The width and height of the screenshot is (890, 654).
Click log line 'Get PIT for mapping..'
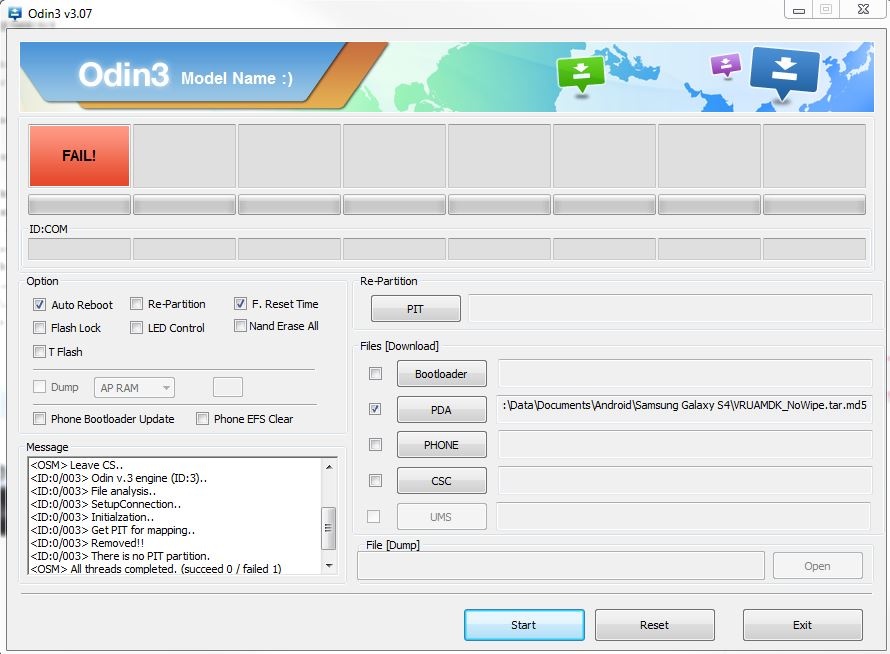113,530
